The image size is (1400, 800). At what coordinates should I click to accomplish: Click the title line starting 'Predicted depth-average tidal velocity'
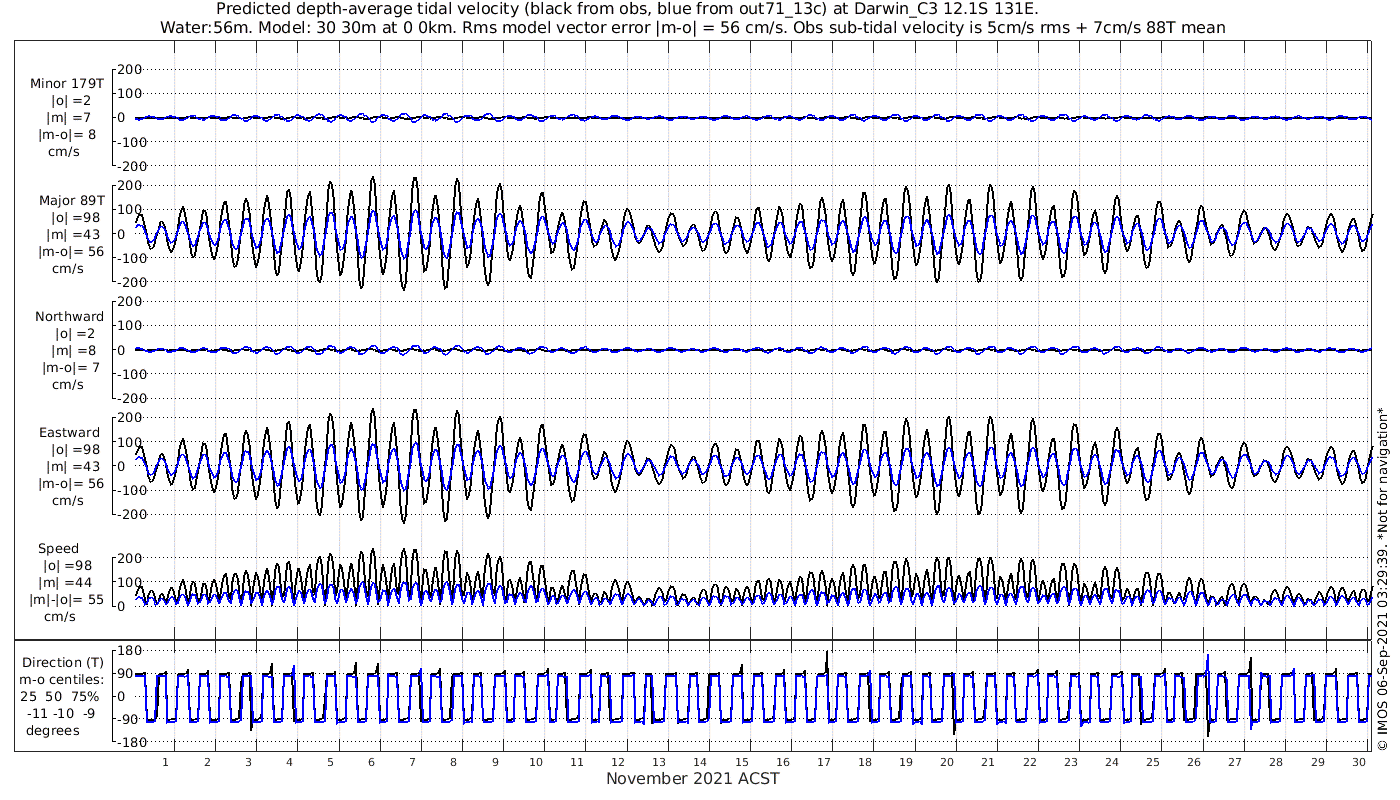tap(627, 9)
